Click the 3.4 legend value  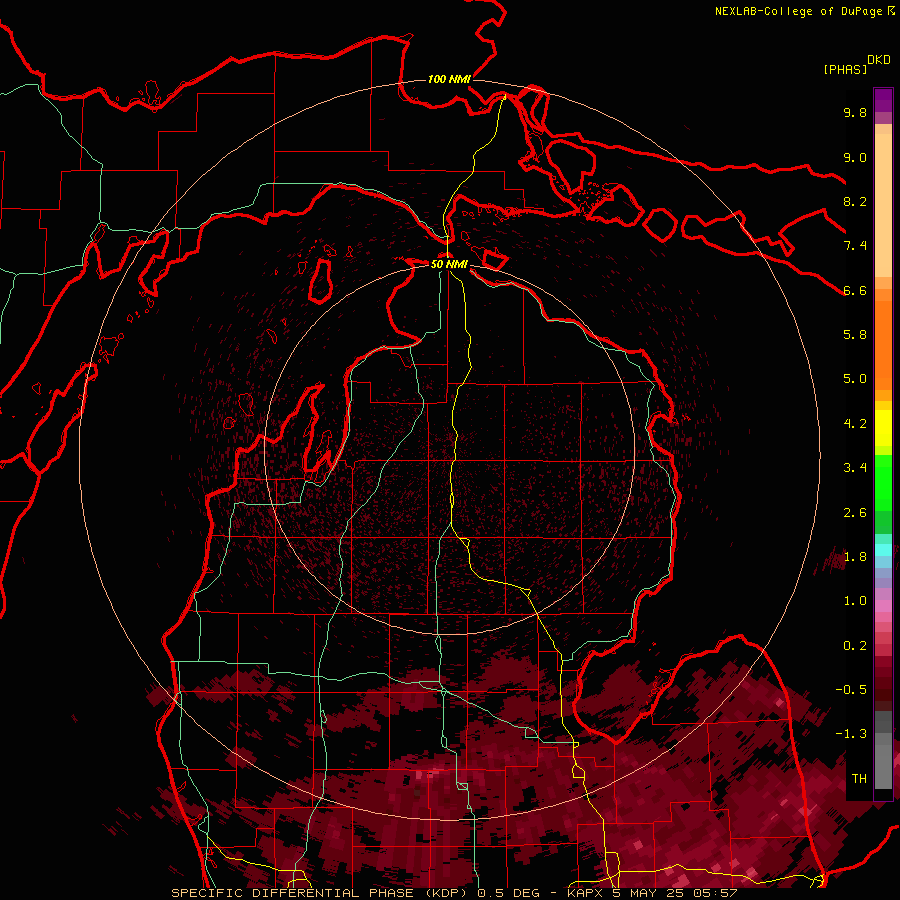(855, 468)
